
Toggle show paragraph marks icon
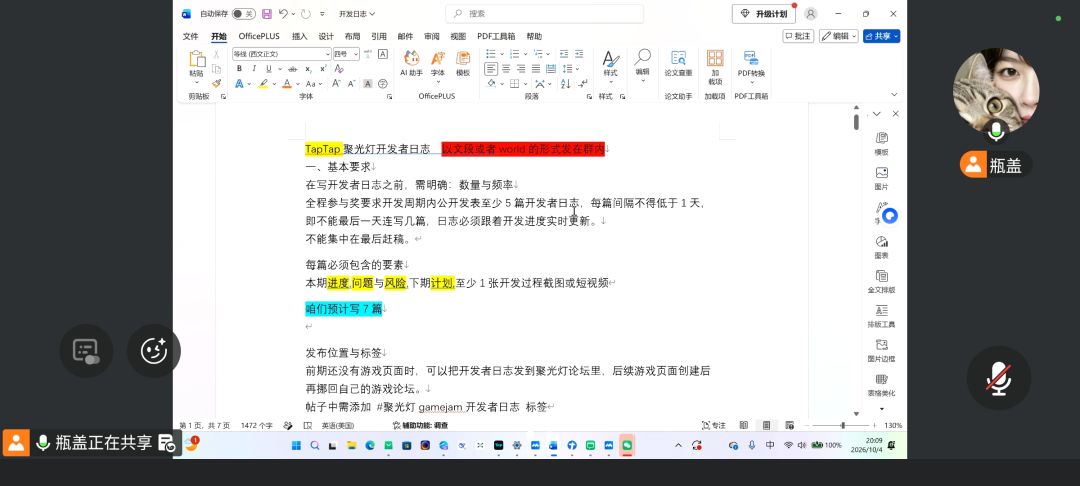[583, 83]
